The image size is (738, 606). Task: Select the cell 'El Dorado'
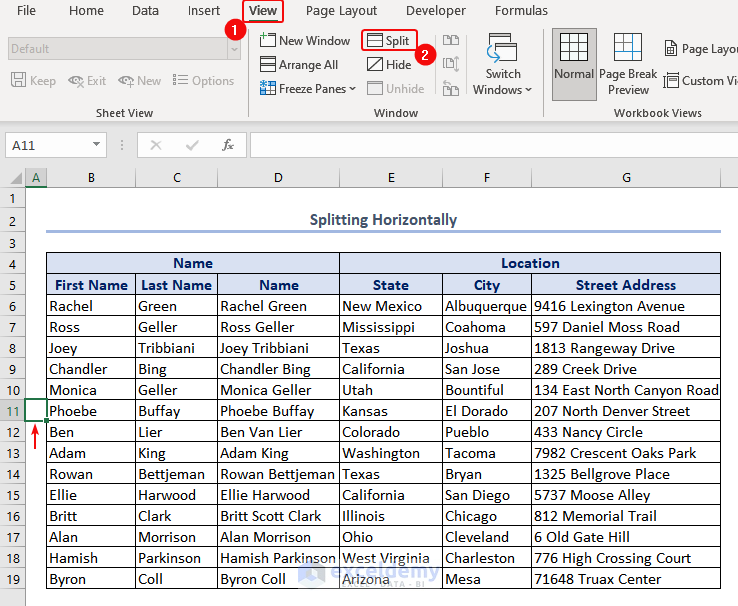pyautogui.click(x=487, y=411)
